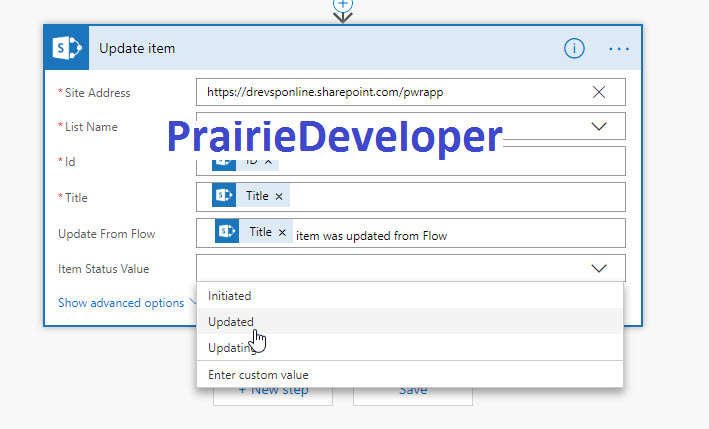Remove the Title token in the Title field

tap(279, 197)
